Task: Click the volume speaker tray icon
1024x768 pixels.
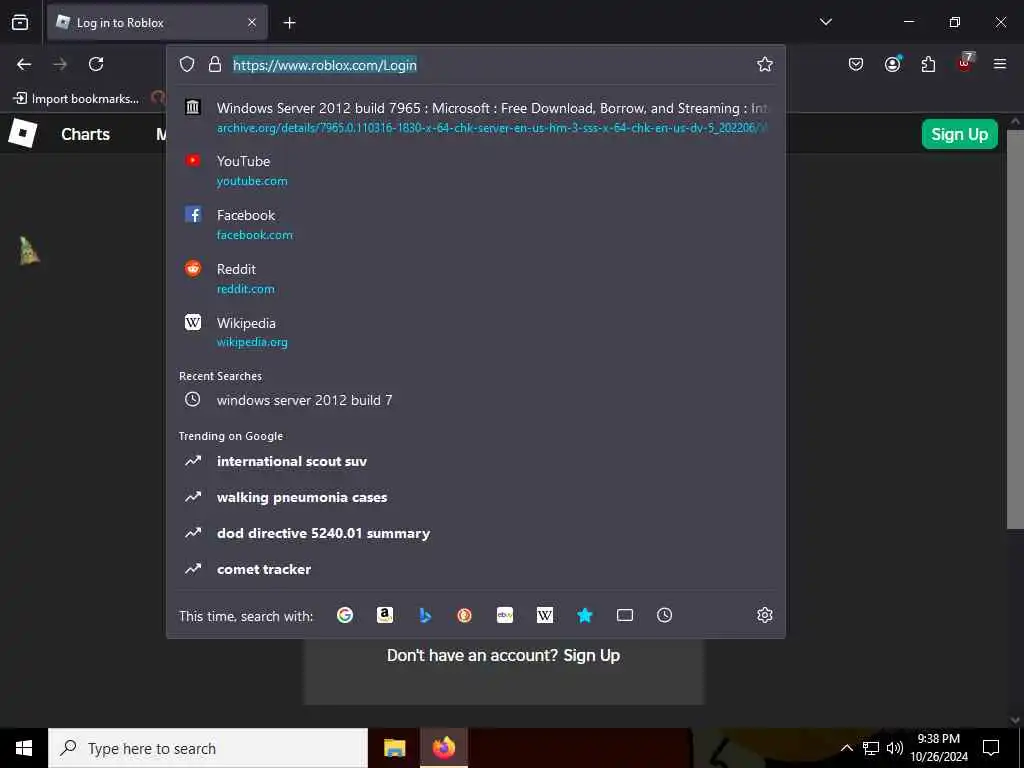Action: coord(895,748)
